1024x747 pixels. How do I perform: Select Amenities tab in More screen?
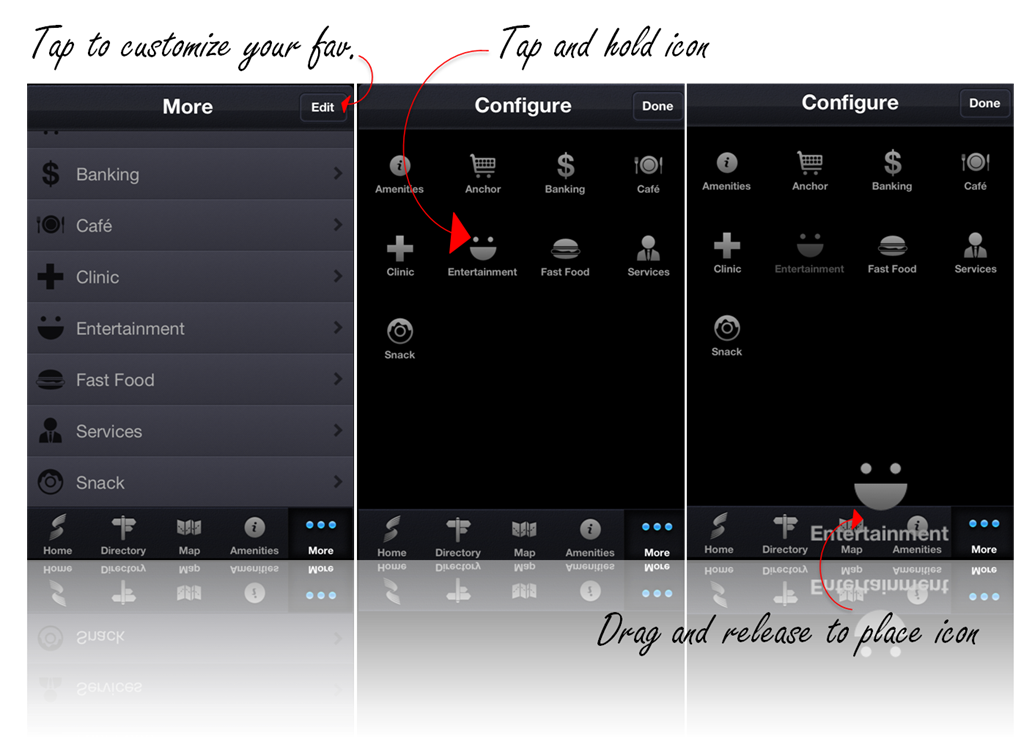(x=254, y=535)
